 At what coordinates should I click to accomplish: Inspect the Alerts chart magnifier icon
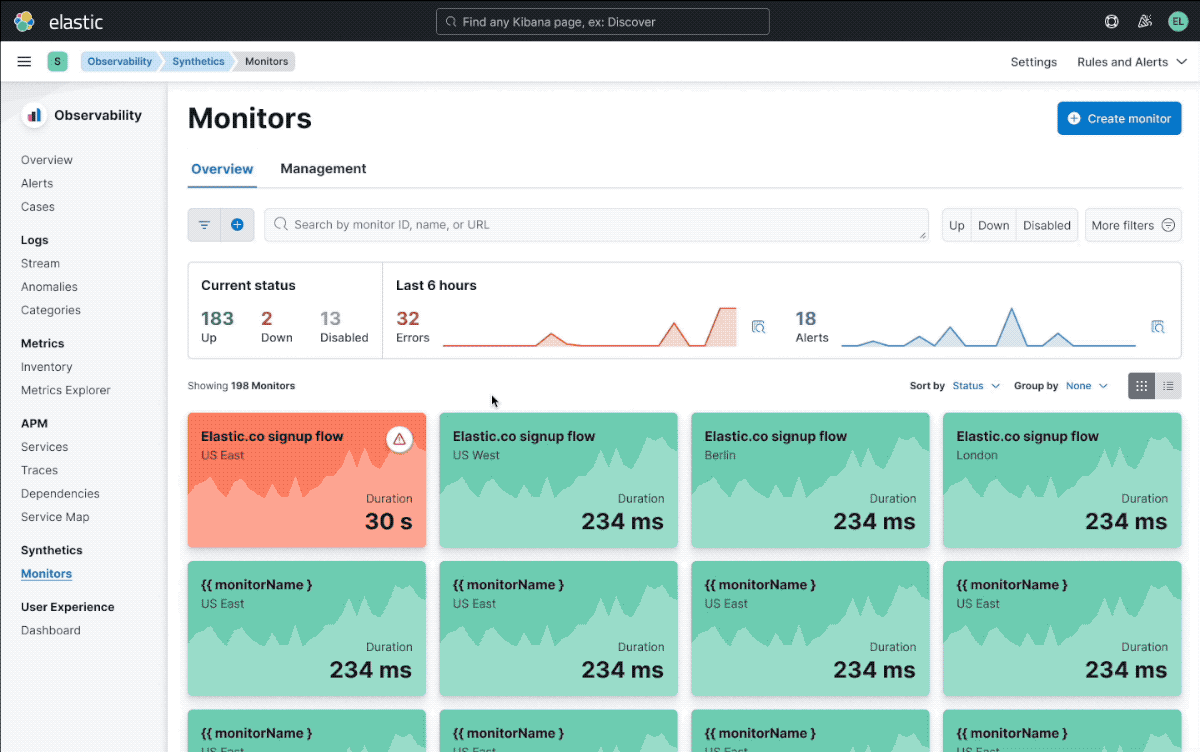click(1157, 326)
